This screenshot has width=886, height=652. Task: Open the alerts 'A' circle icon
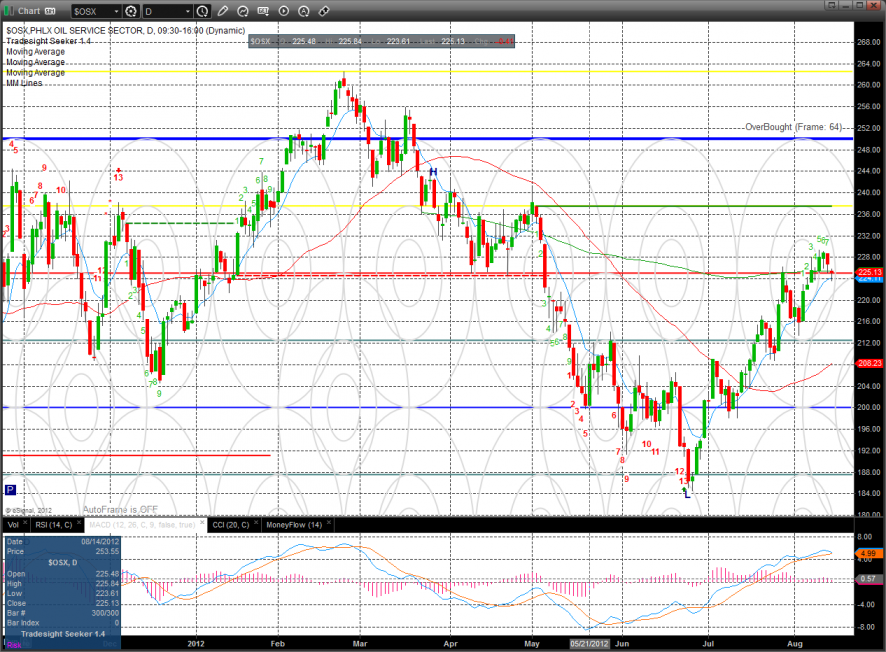pyautogui.click(x=303, y=11)
